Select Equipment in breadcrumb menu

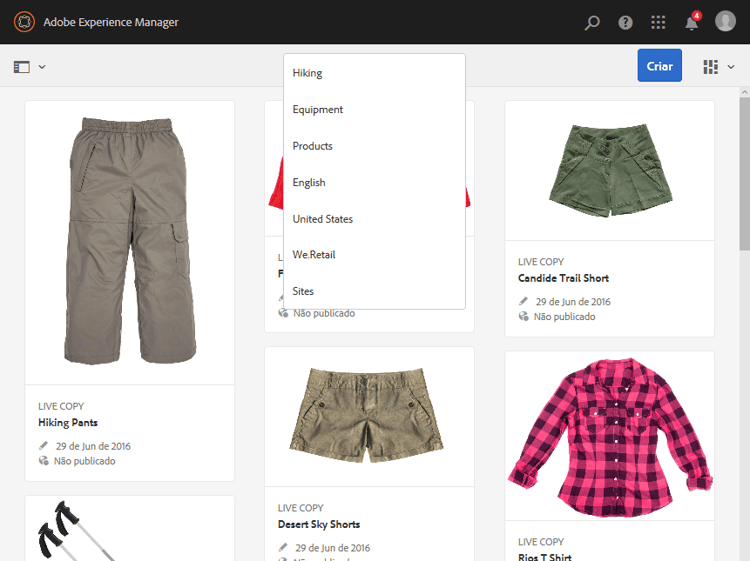pos(374,110)
